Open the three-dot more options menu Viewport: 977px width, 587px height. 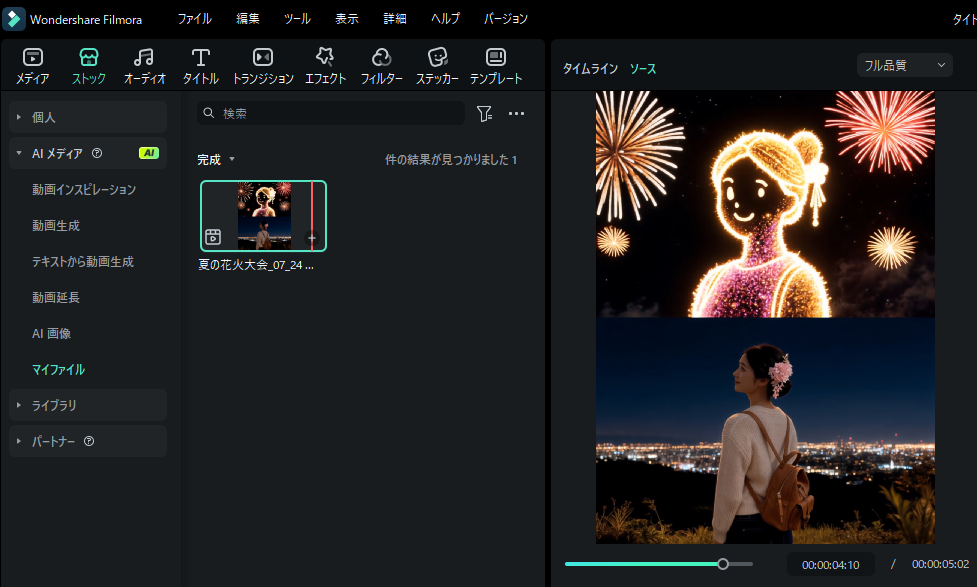(516, 113)
